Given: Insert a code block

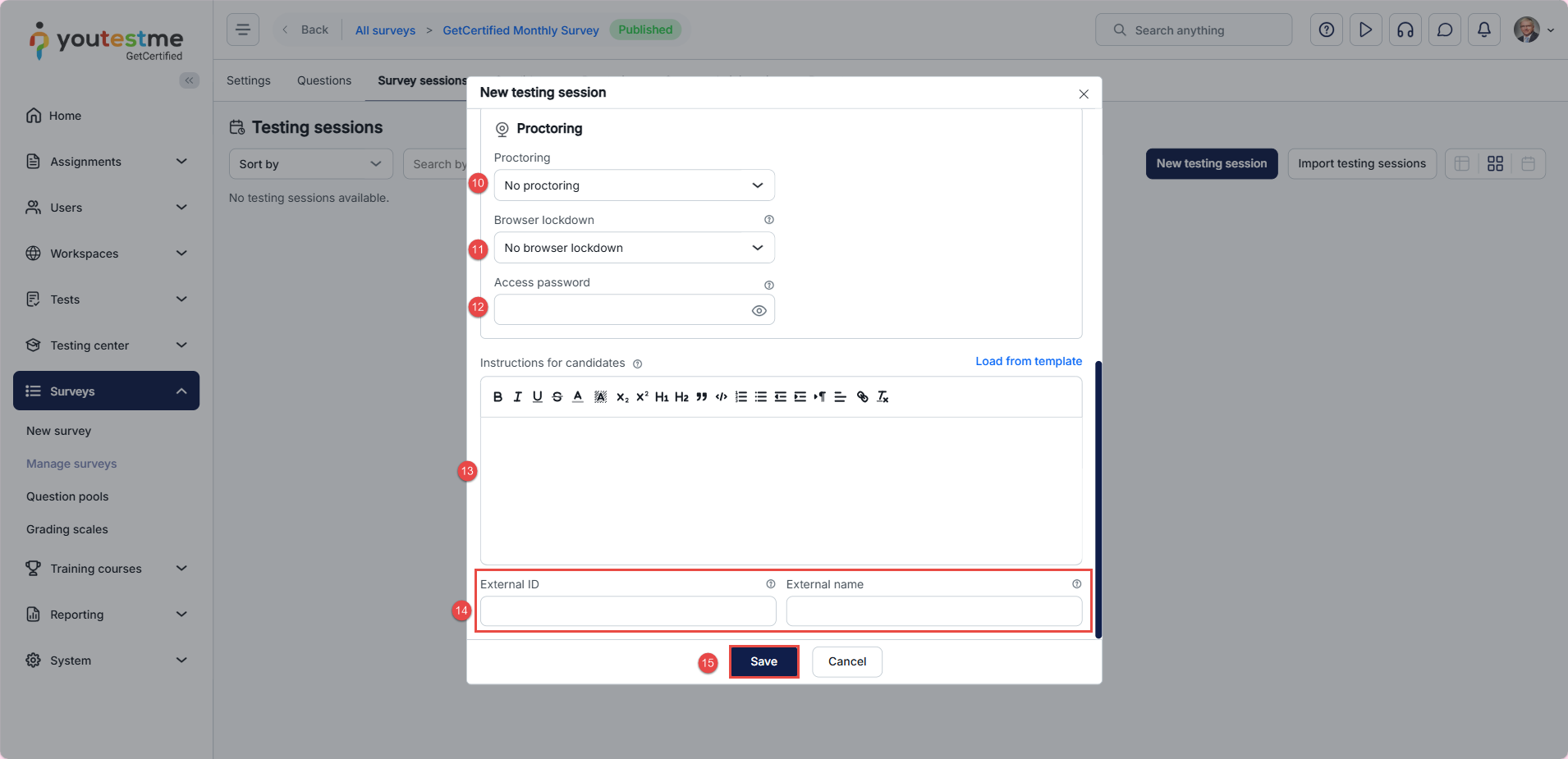Looking at the screenshot, I should [722, 397].
